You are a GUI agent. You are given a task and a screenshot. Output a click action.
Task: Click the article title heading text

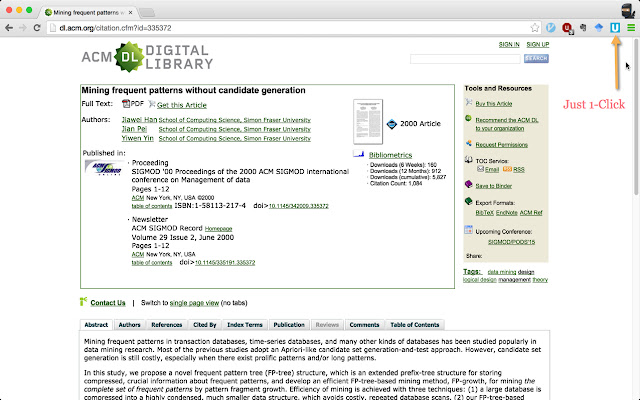(193, 90)
